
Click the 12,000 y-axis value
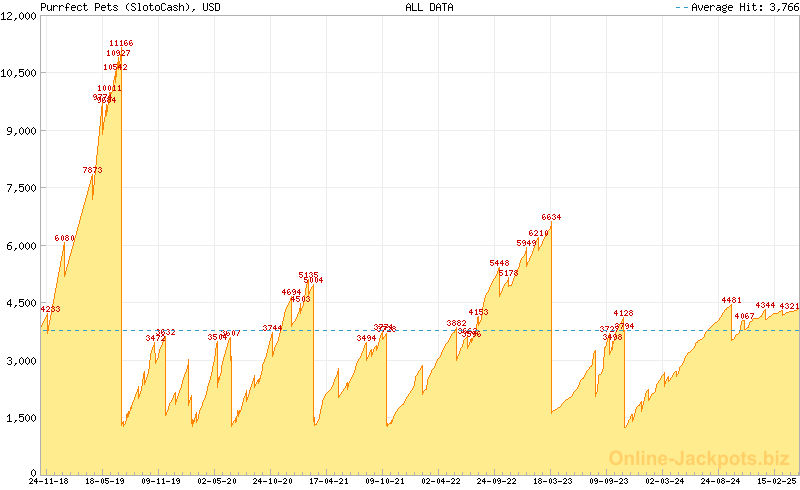[19, 16]
